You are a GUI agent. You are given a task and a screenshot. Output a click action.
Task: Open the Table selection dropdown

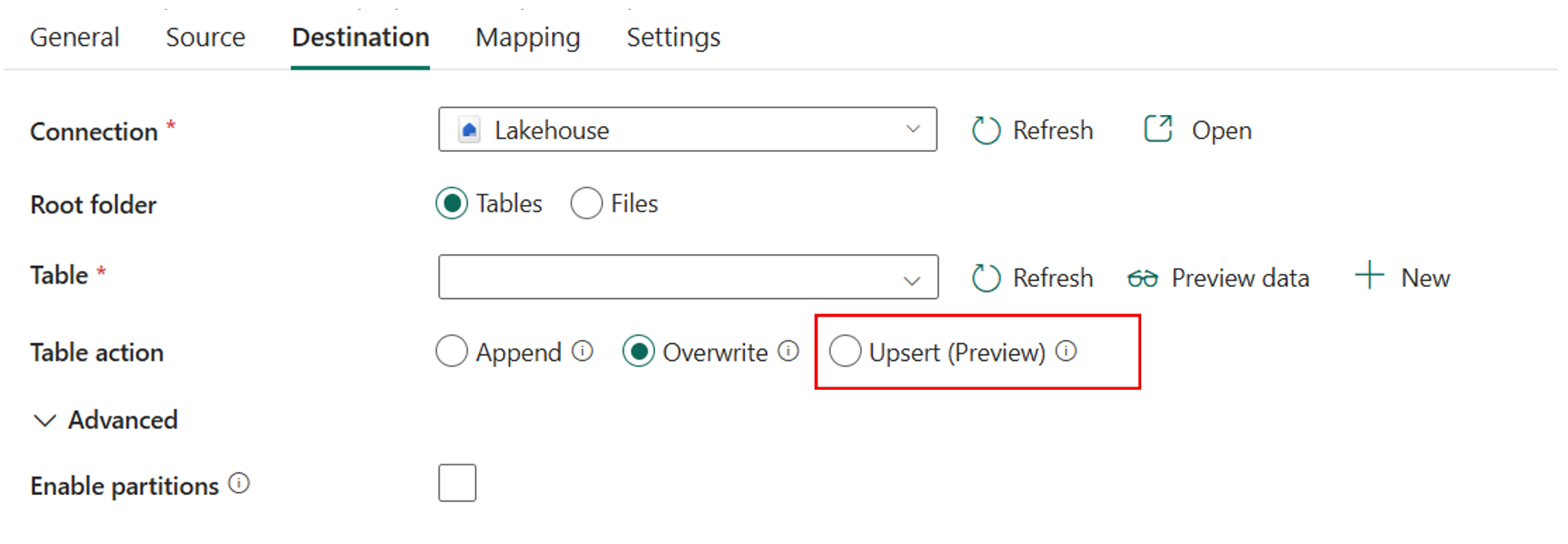point(687,277)
